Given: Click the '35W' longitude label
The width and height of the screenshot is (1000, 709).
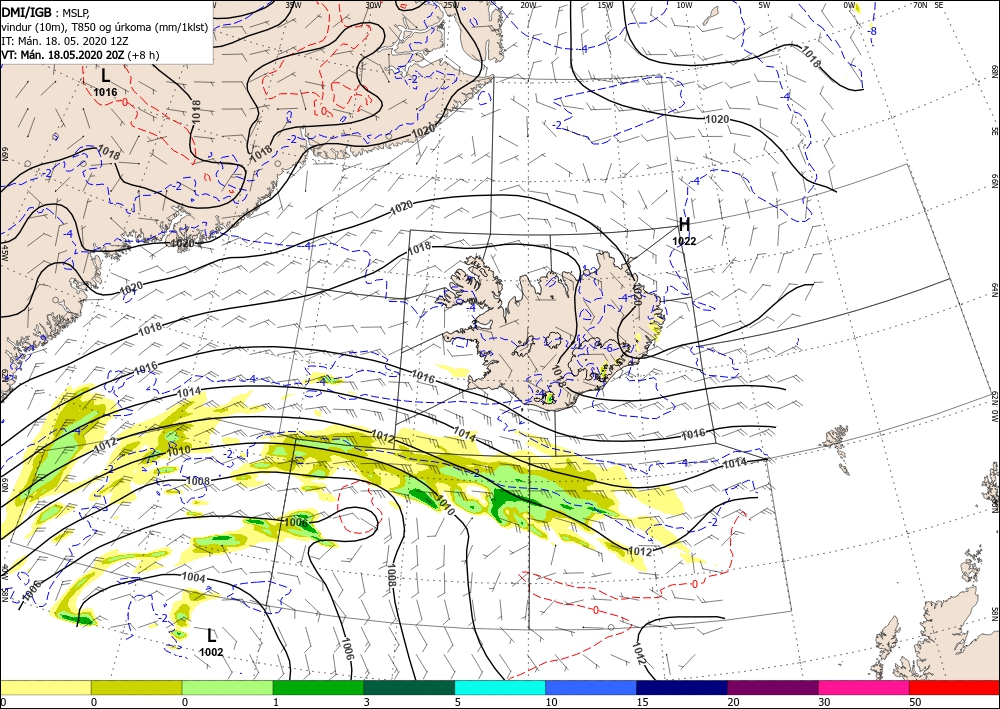Looking at the screenshot, I should click(x=293, y=5).
